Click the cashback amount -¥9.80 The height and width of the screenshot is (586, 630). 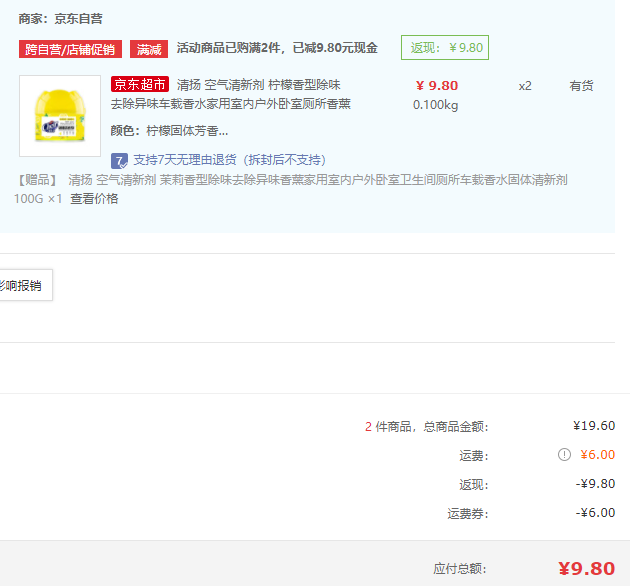[595, 484]
